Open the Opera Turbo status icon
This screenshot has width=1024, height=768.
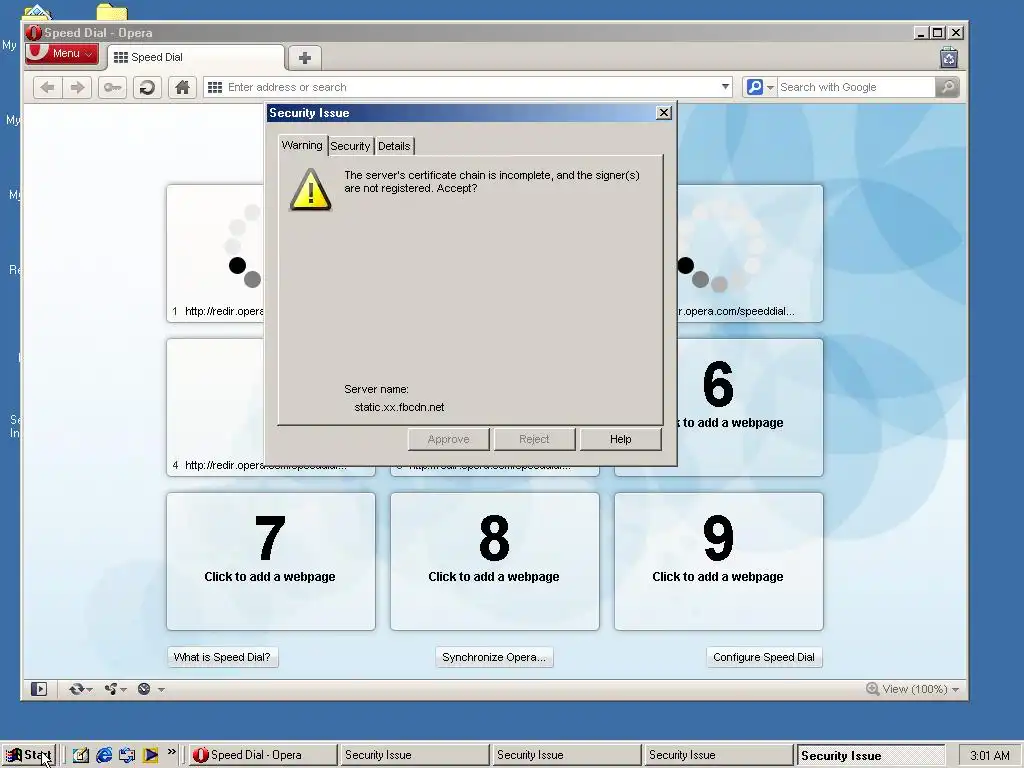click(x=144, y=689)
